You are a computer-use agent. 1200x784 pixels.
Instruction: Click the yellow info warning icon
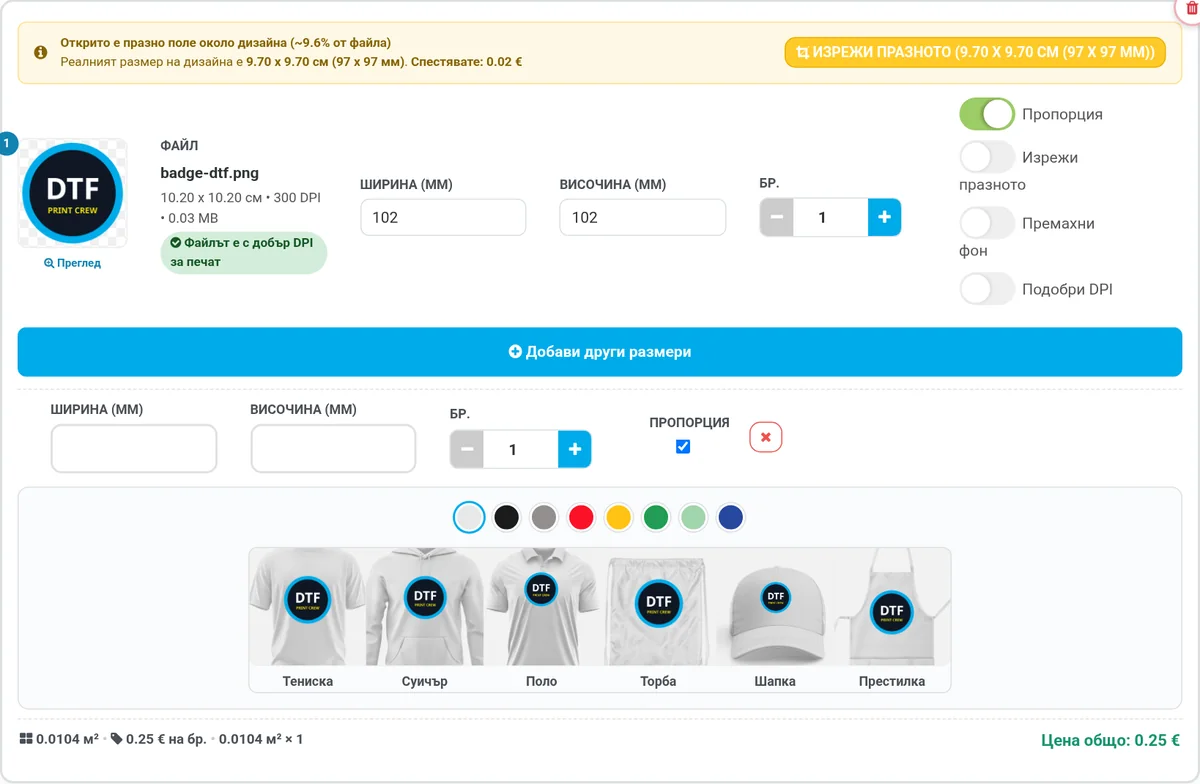click(x=41, y=52)
